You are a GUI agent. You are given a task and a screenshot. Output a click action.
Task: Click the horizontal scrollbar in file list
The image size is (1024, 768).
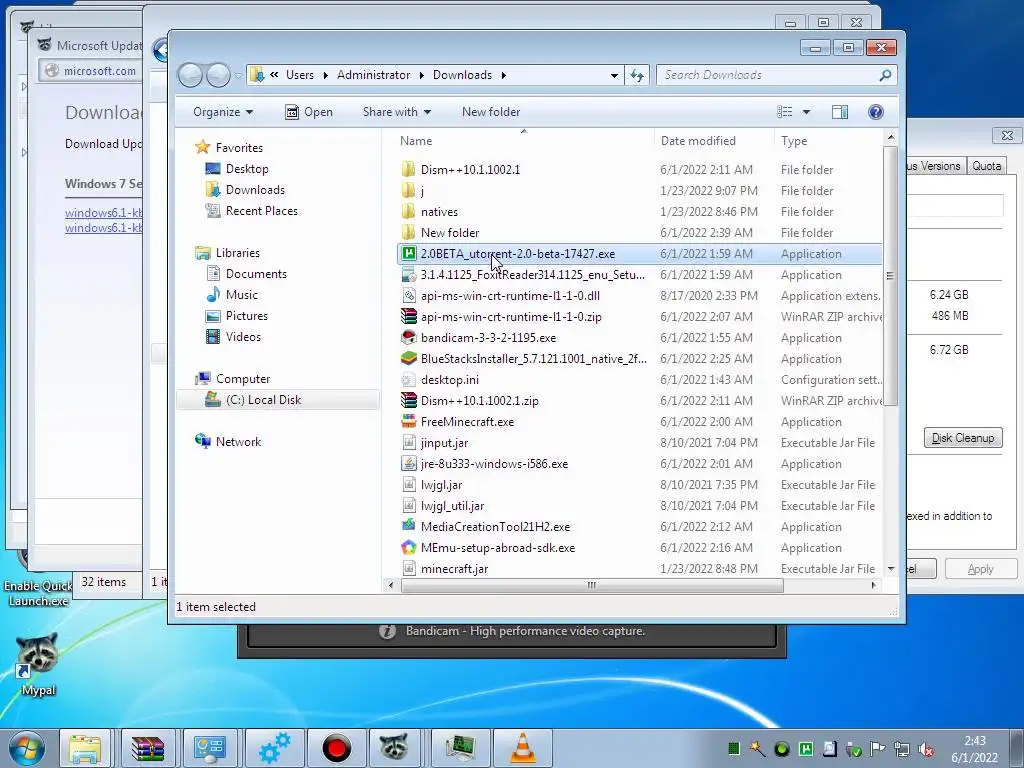coord(592,585)
